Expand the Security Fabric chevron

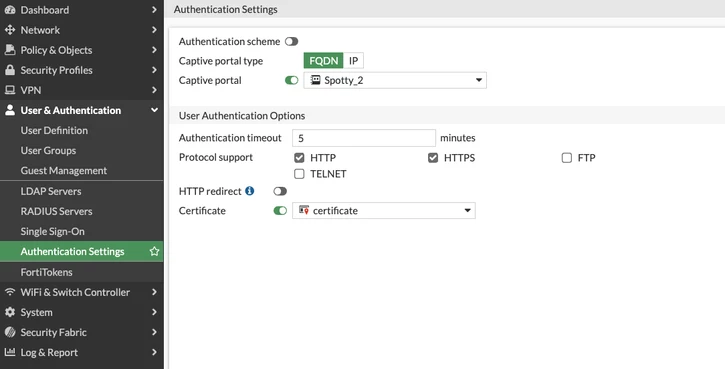154,332
